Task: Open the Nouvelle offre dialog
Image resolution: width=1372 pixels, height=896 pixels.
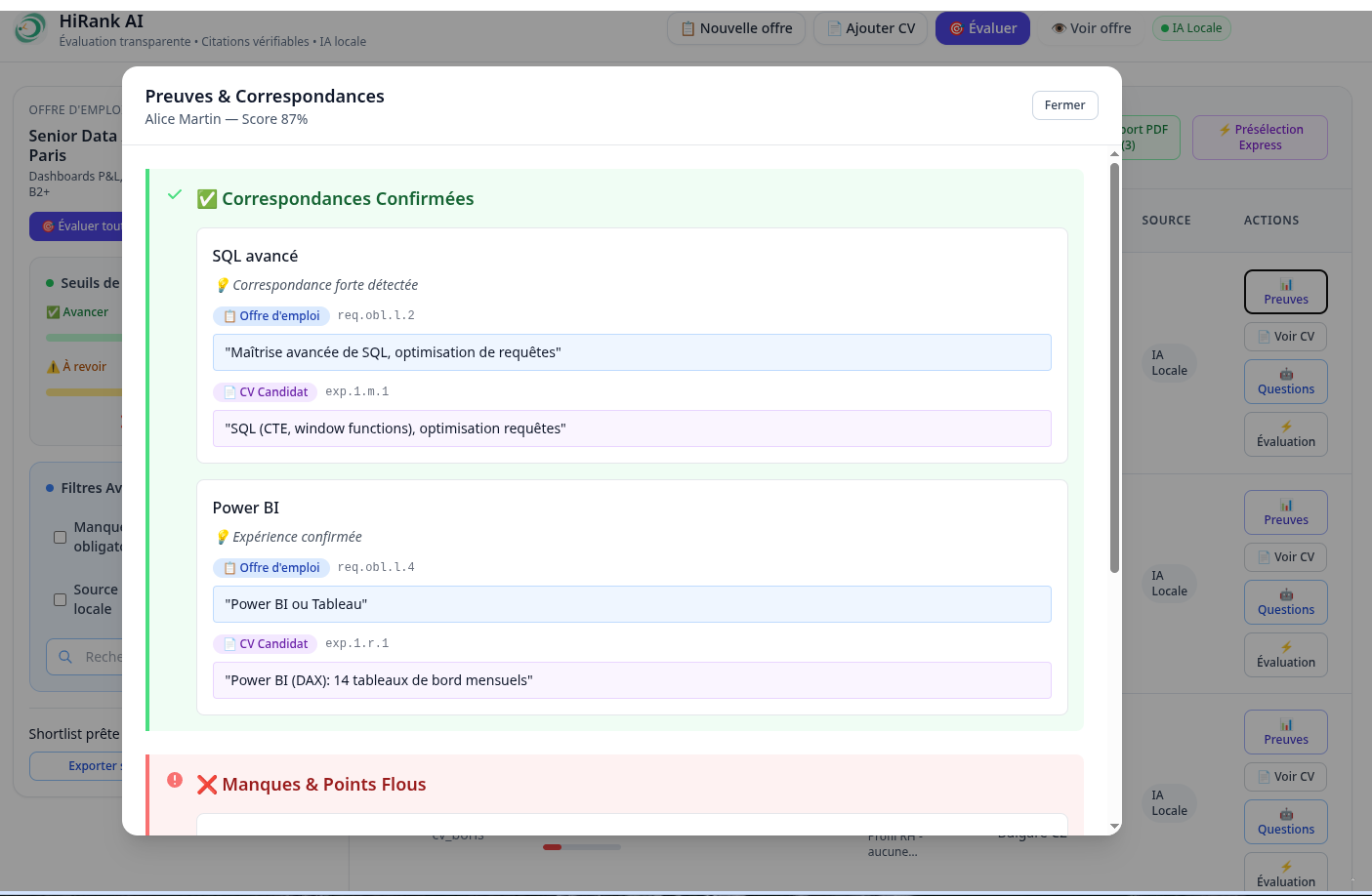Action: pos(736,28)
